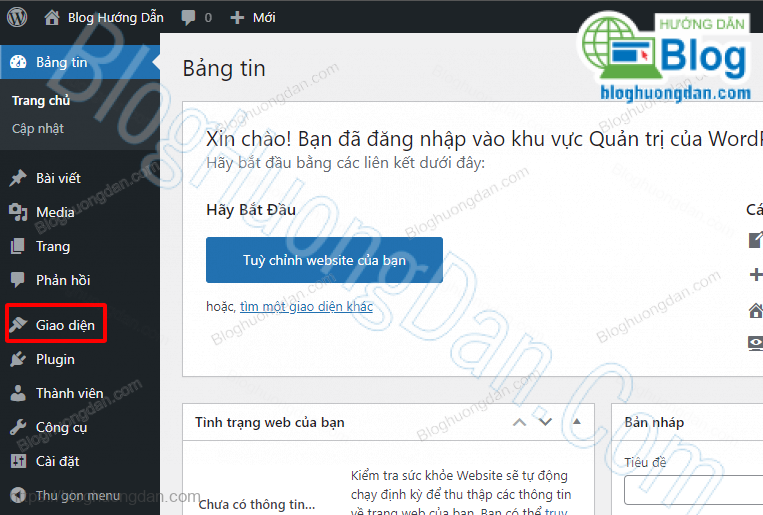
Task: Click the Công cụ wrench icon
Action: (18, 427)
